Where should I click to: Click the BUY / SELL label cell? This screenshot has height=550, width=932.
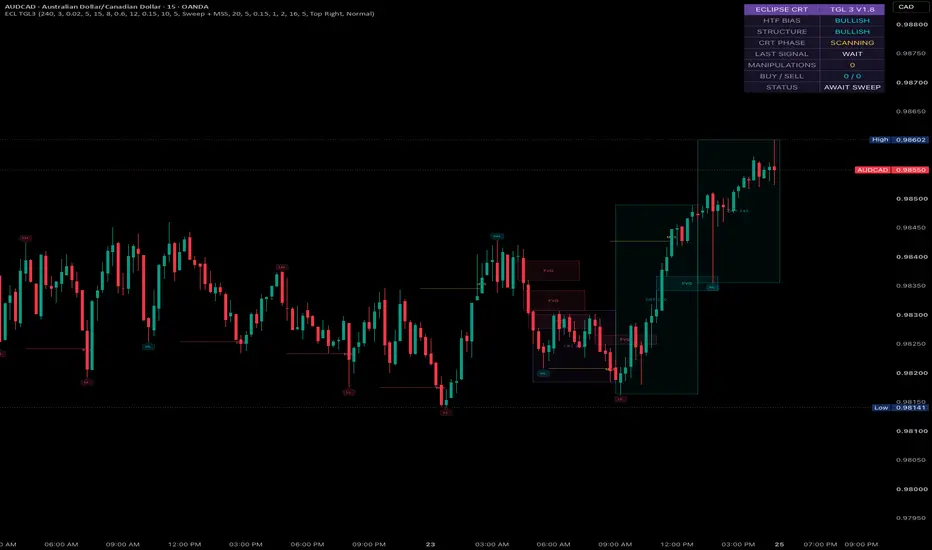click(781, 76)
